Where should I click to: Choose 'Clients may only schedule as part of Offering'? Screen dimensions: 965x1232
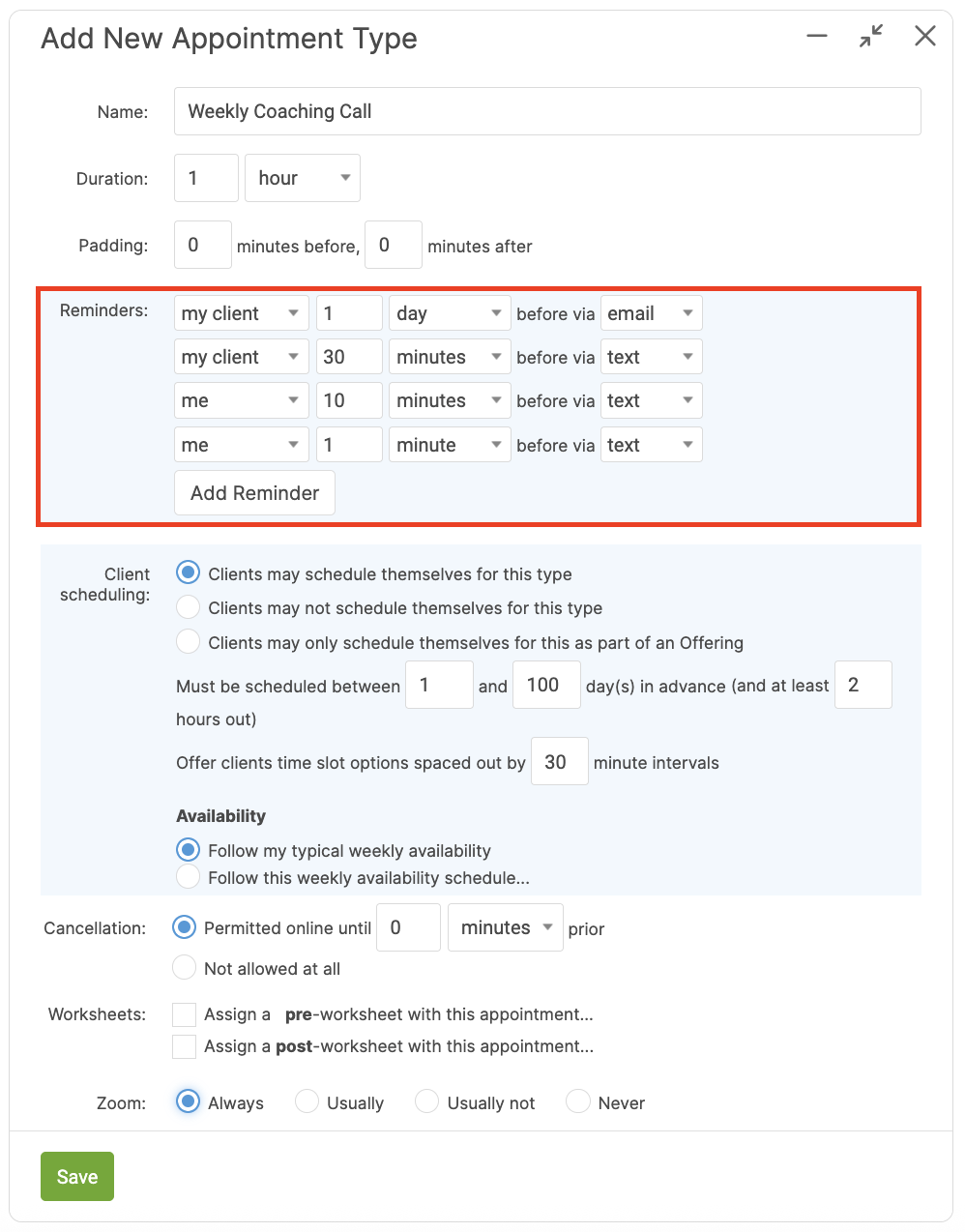coord(189,642)
